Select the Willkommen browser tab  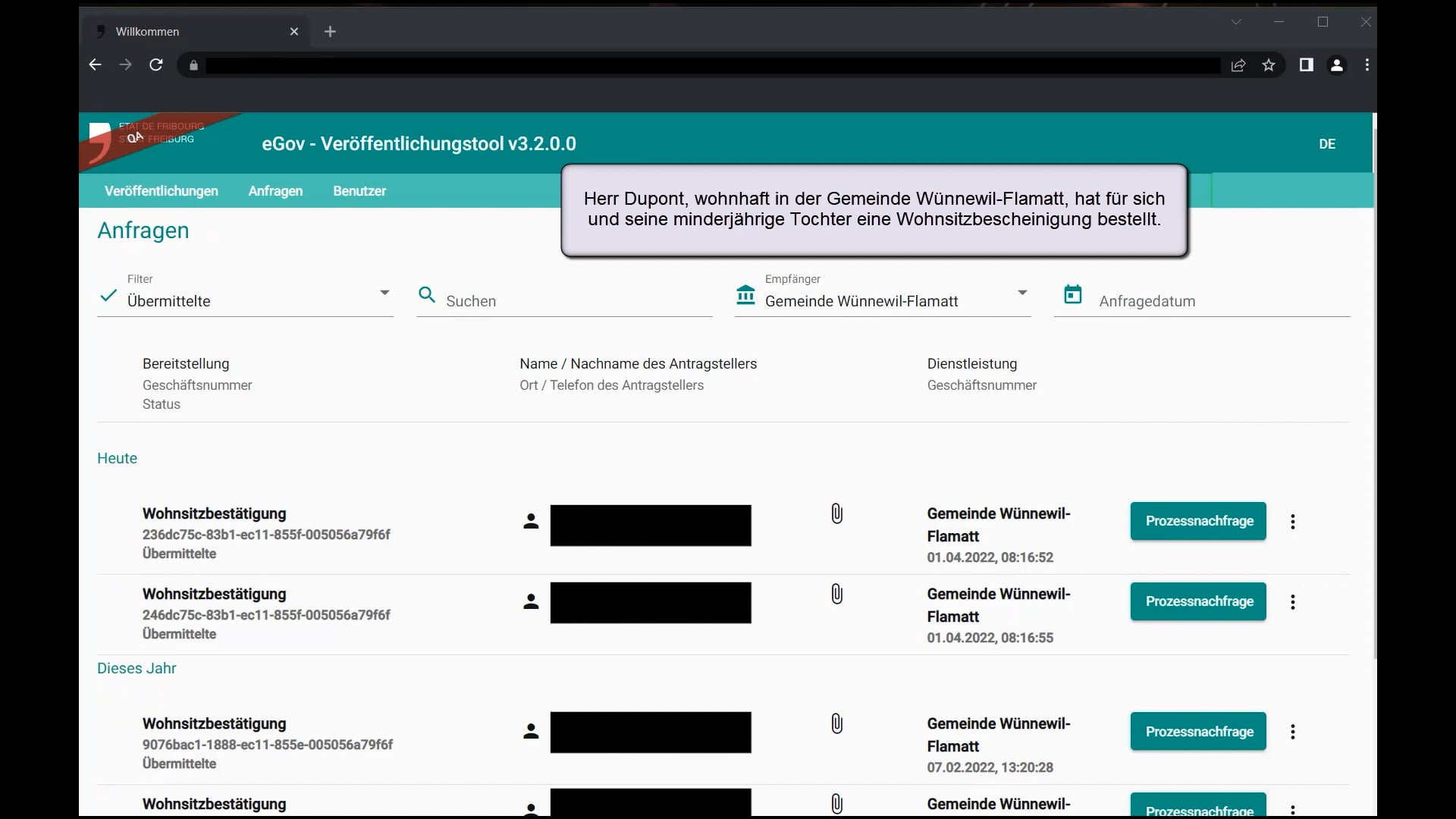pos(196,31)
